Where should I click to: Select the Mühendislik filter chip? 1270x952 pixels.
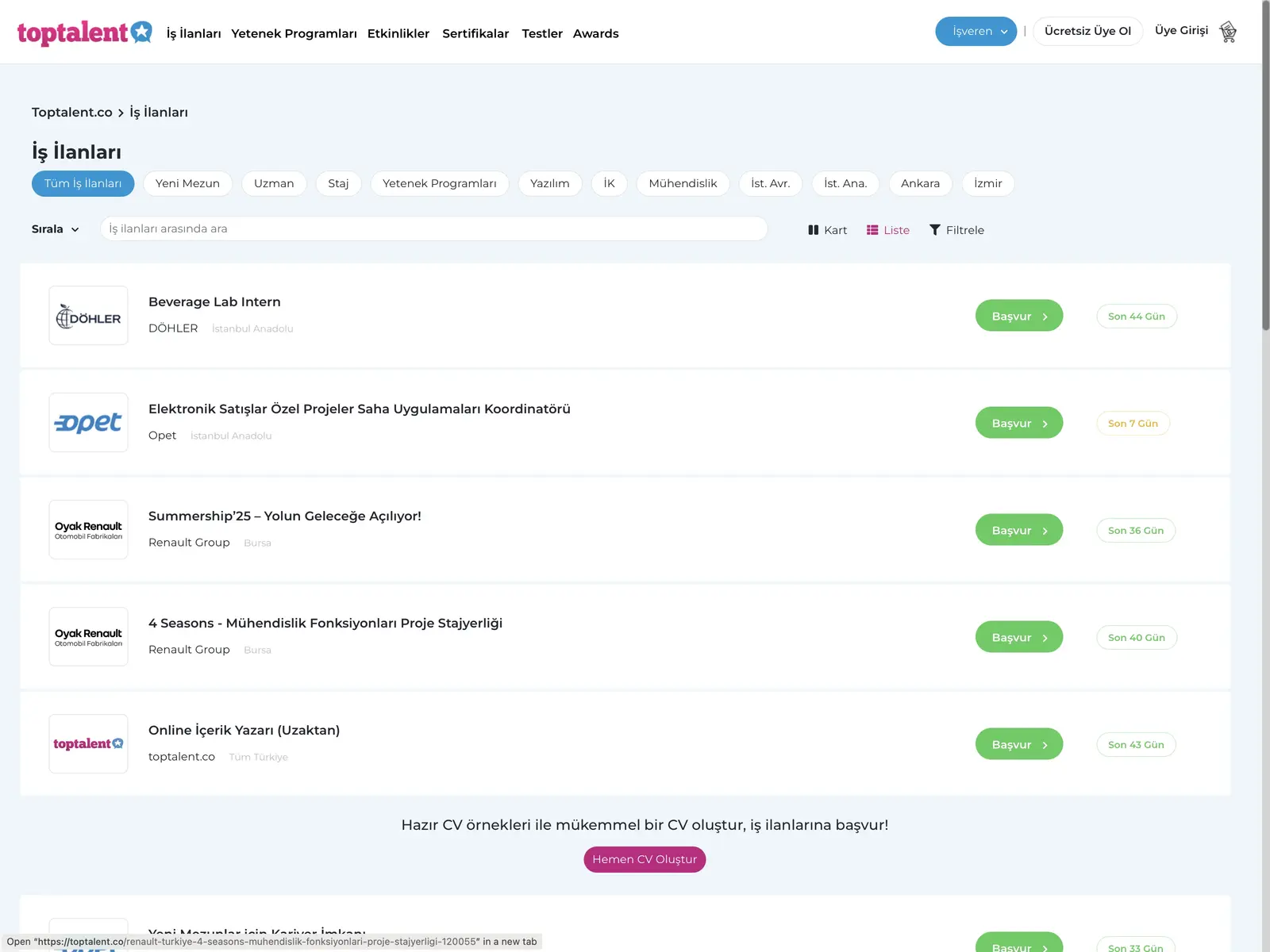click(x=683, y=183)
